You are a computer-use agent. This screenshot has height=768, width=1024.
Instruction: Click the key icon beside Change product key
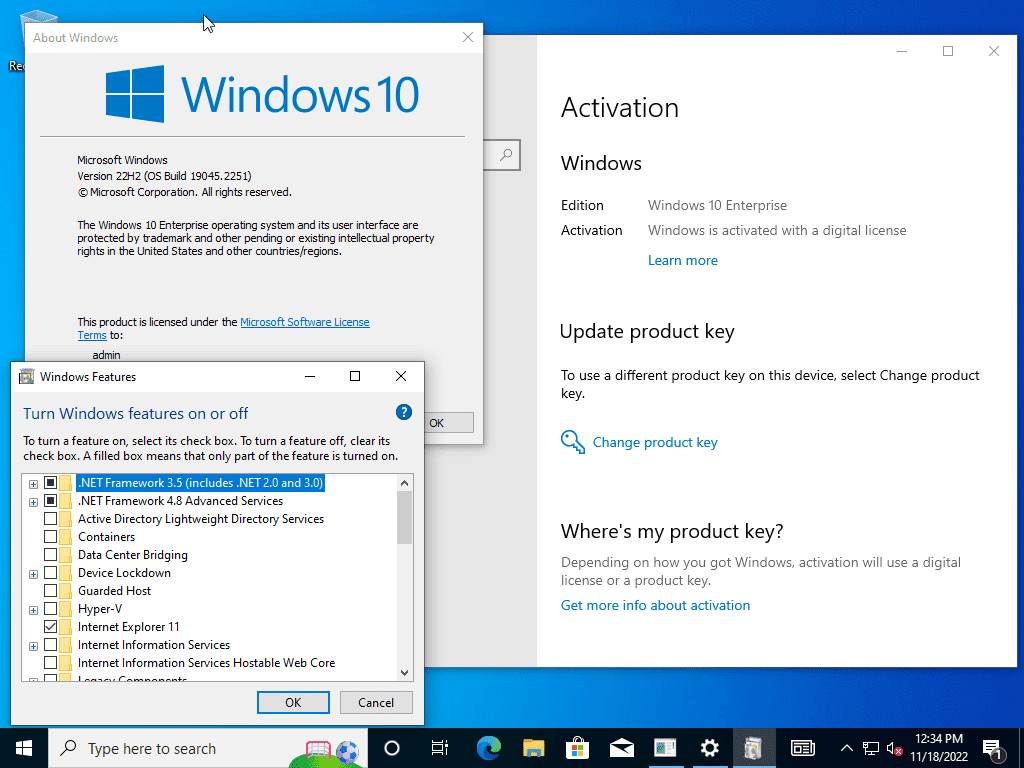(x=573, y=442)
